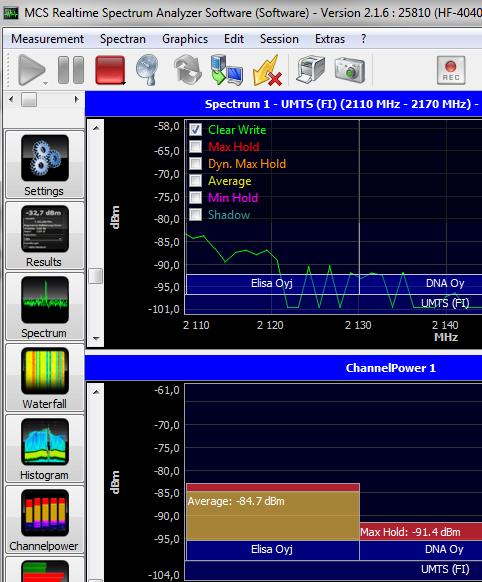Open the Spectrum view in sidebar

tap(45, 307)
